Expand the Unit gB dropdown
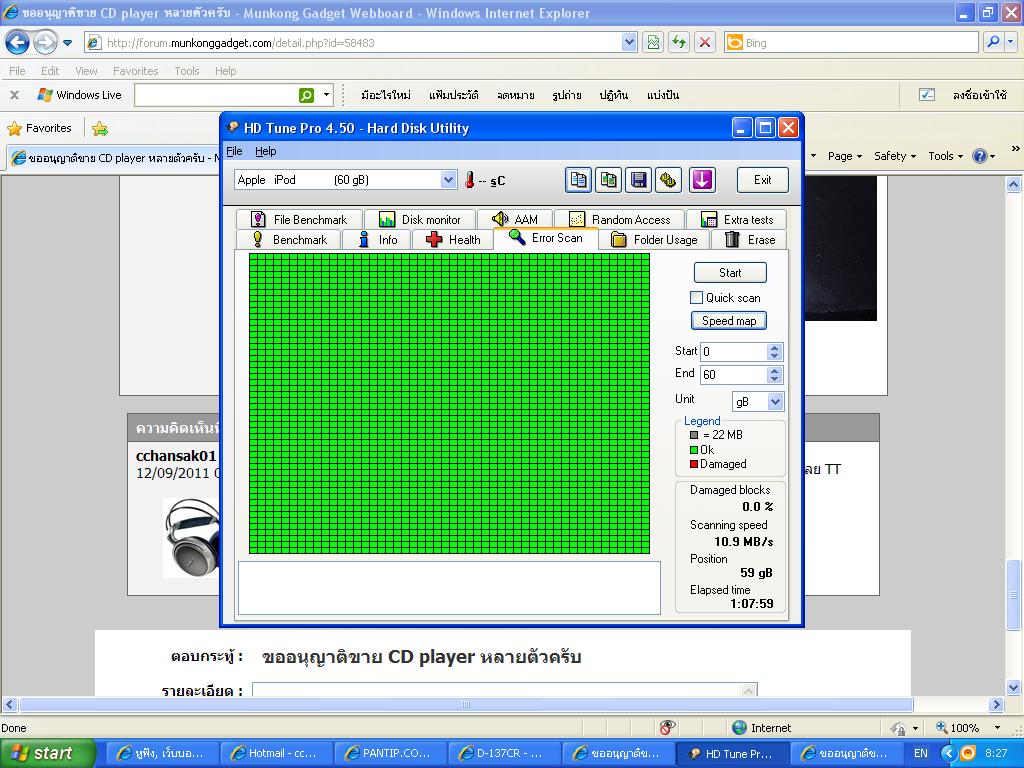The height and width of the screenshot is (768, 1024). [x=775, y=401]
